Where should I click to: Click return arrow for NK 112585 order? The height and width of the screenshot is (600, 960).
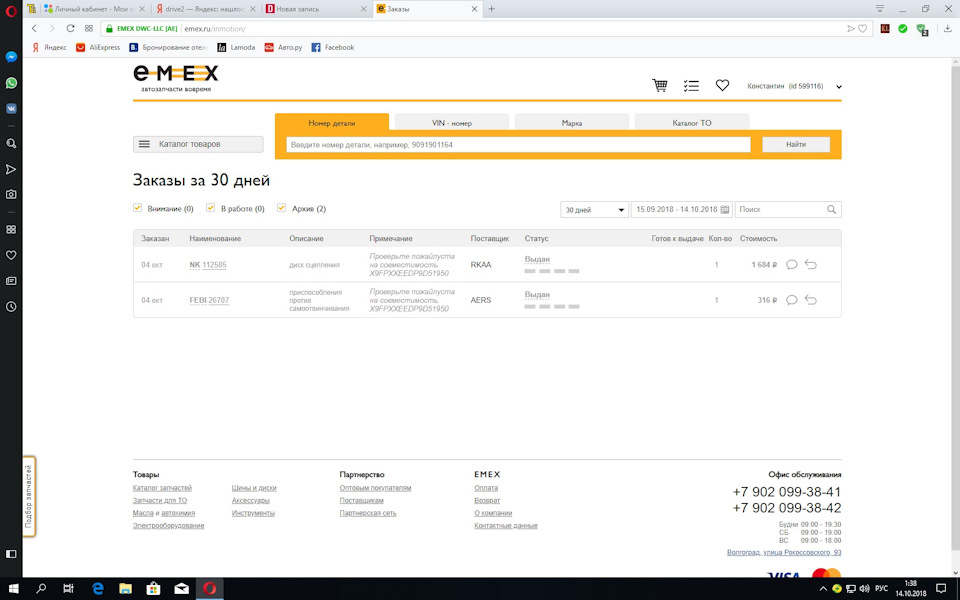(x=811, y=264)
